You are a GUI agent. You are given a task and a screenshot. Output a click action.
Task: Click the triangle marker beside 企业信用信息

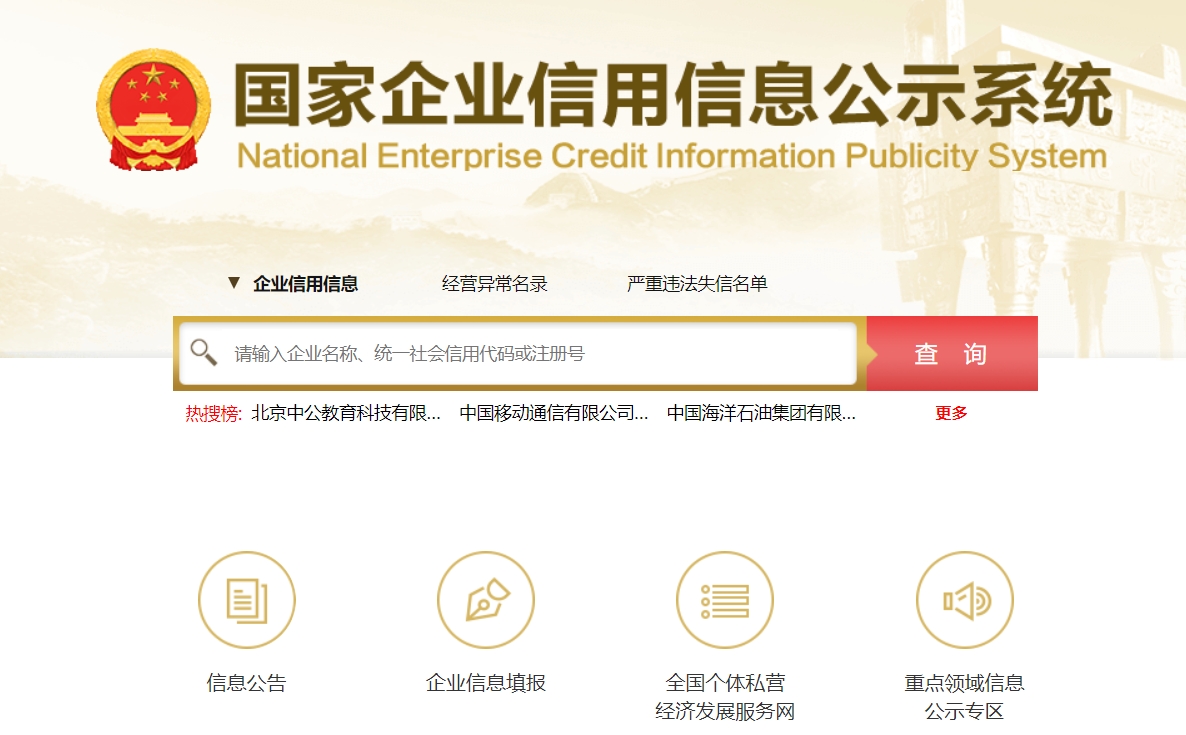[234, 283]
